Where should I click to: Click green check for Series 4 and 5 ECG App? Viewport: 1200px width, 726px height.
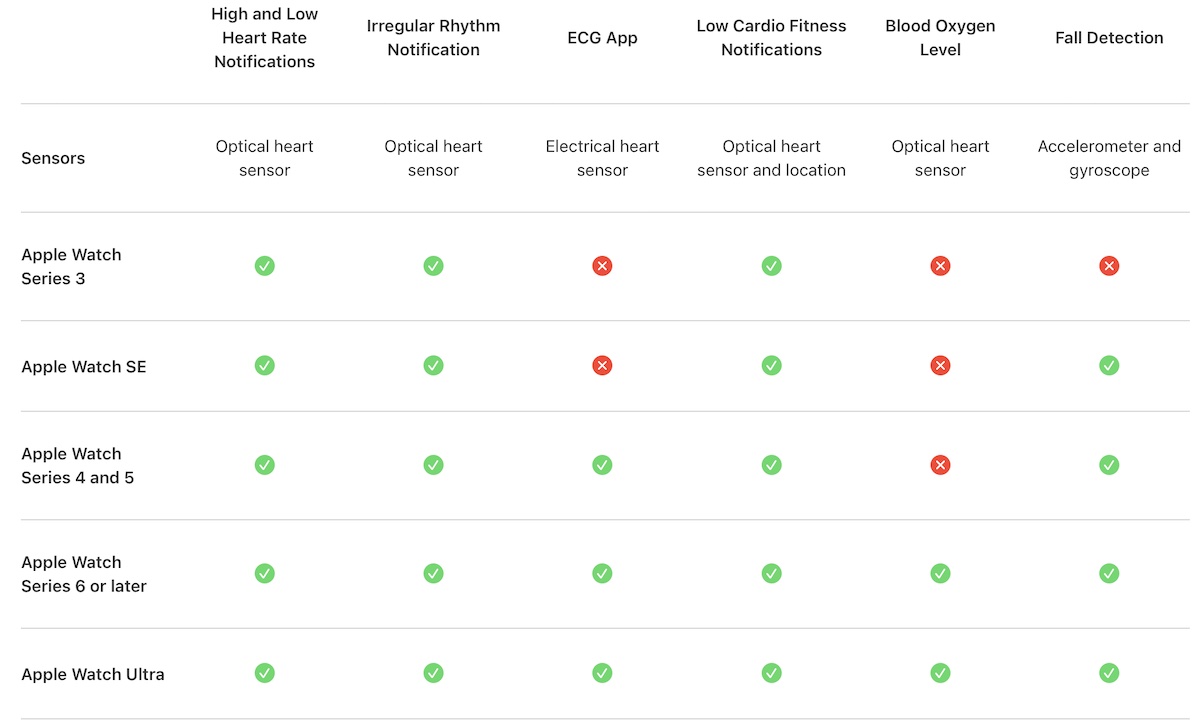click(602, 465)
